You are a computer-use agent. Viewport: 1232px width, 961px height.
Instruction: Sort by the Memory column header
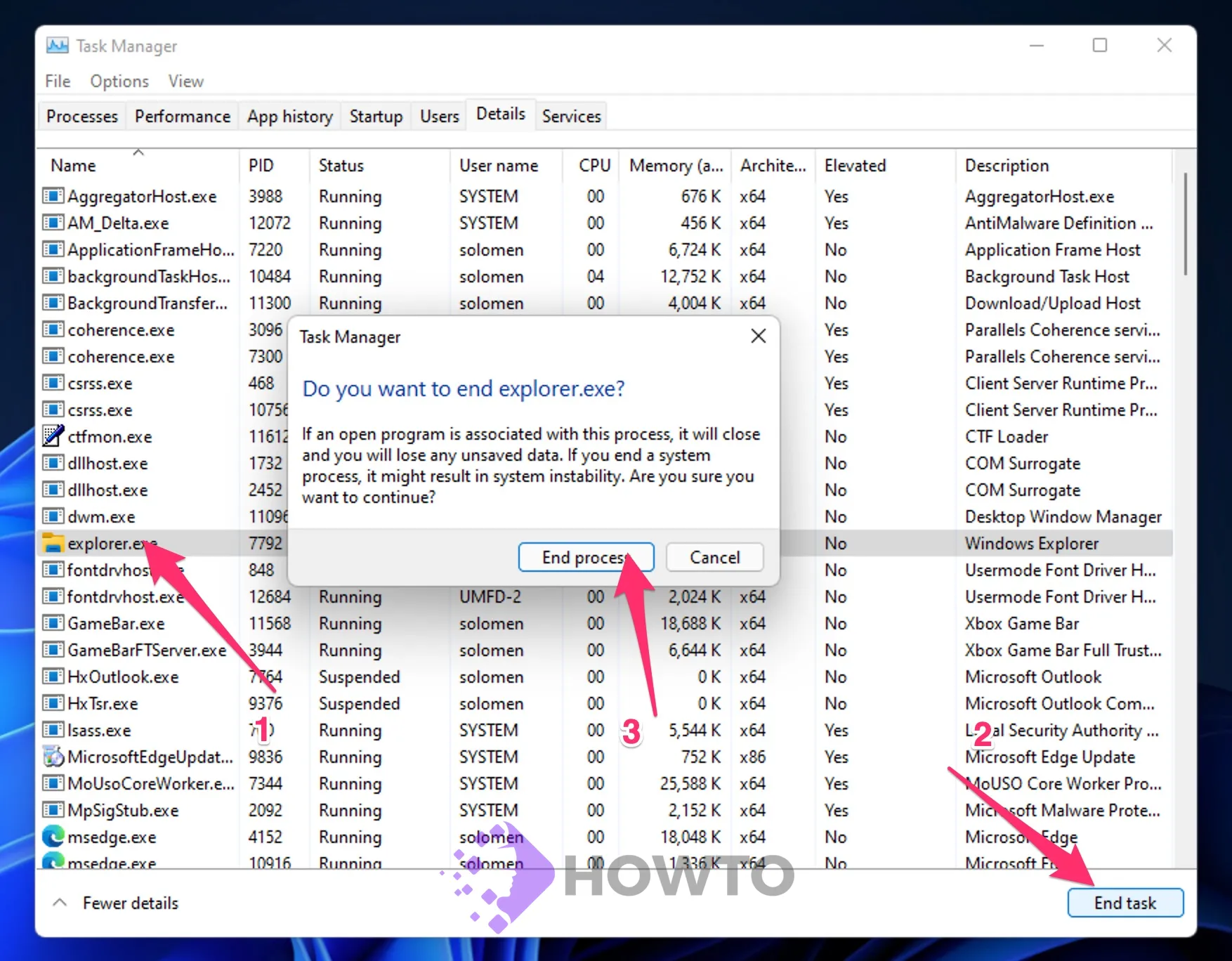tap(675, 165)
